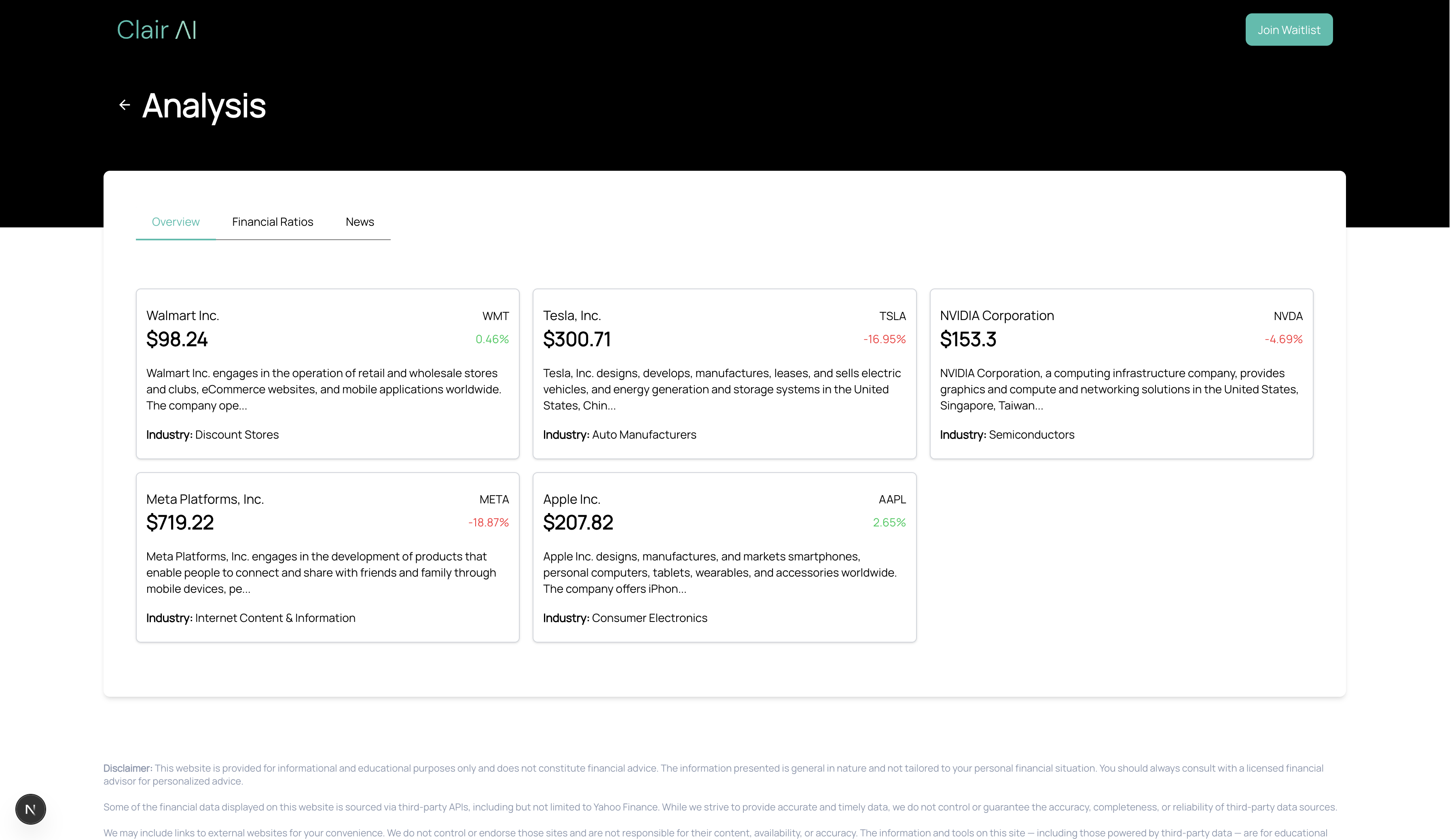This screenshot has width=1456, height=840.
Task: Open the Walmart Inc. stock card
Action: 328,374
